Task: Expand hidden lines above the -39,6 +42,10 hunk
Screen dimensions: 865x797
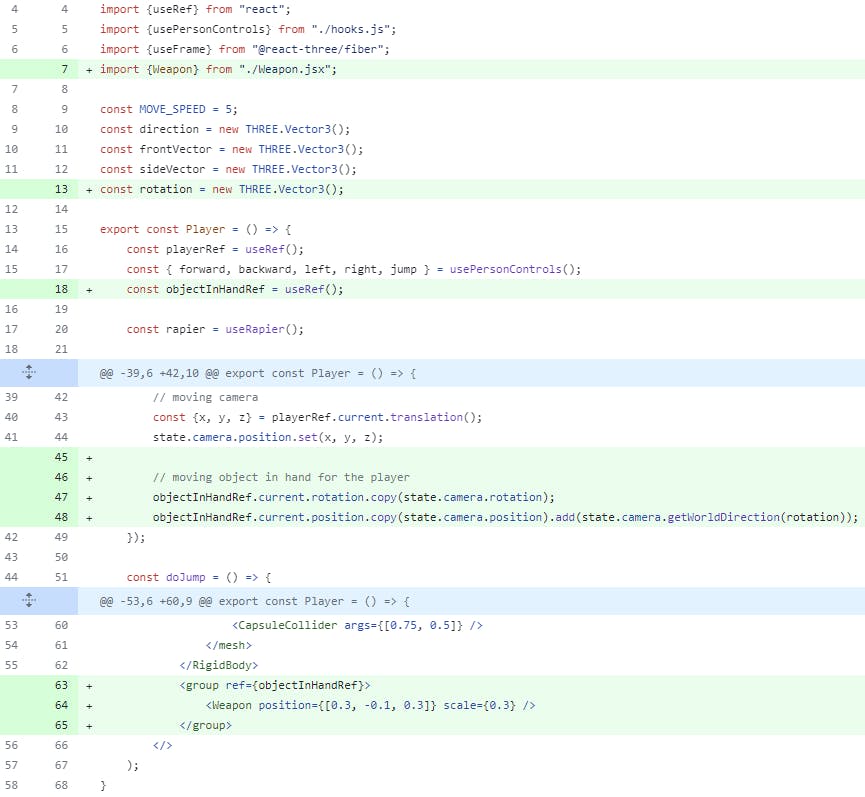Action: pos(28,373)
